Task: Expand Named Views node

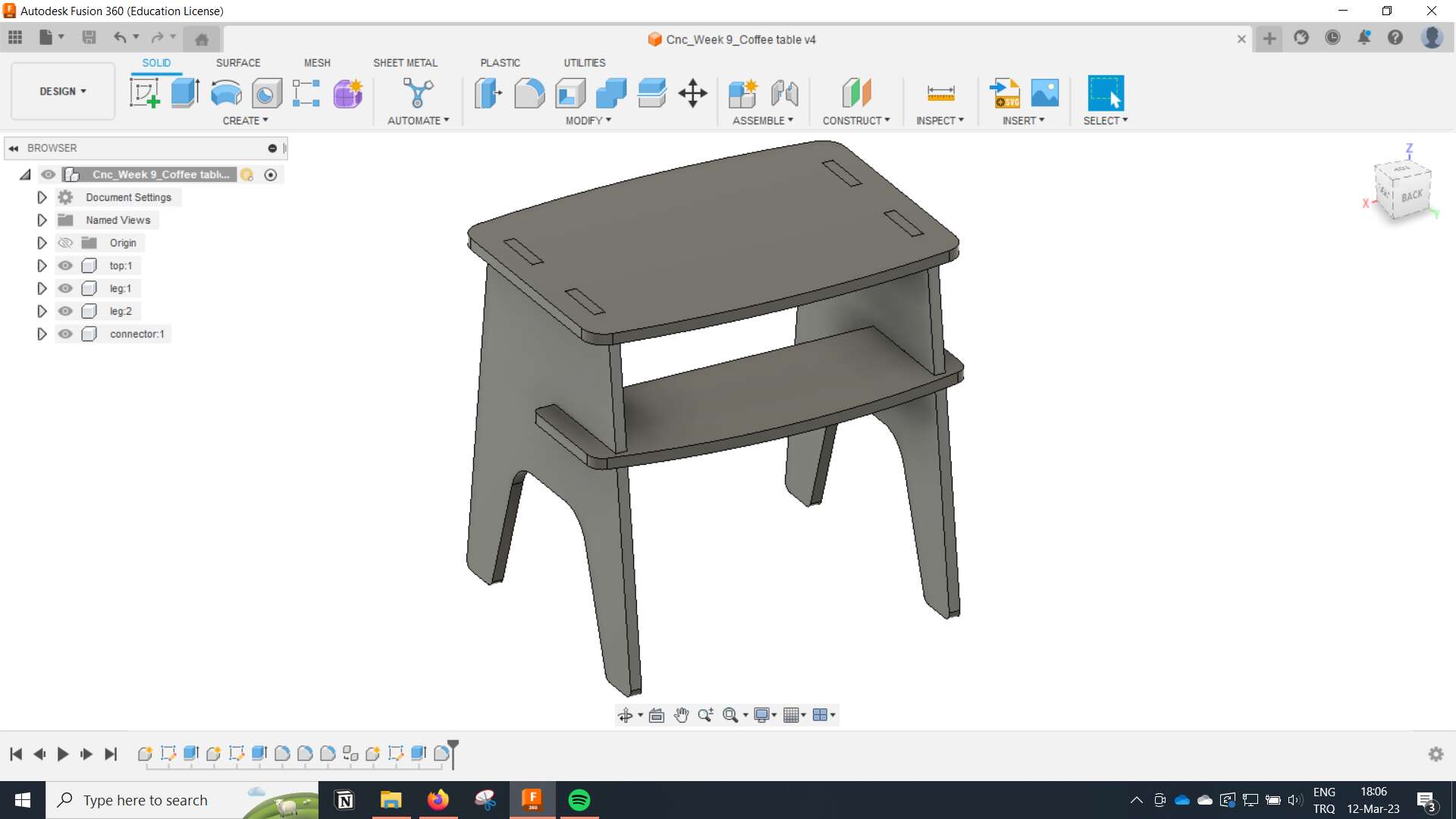Action: click(x=42, y=220)
